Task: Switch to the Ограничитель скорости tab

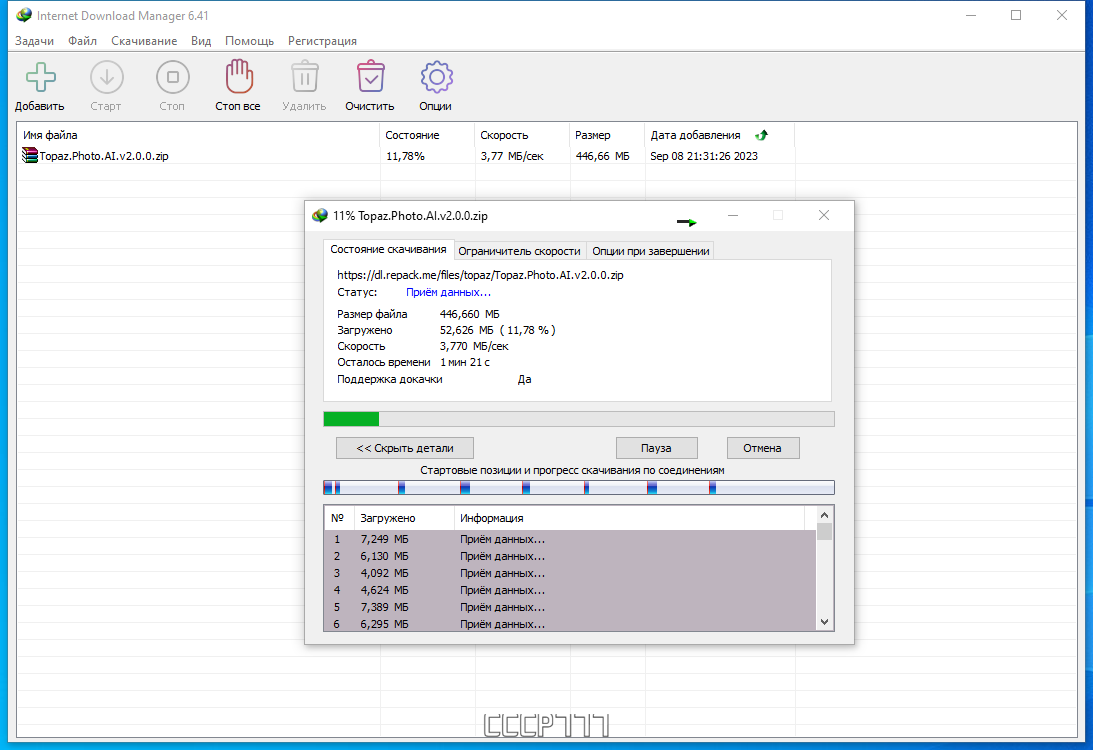Action: click(x=519, y=251)
